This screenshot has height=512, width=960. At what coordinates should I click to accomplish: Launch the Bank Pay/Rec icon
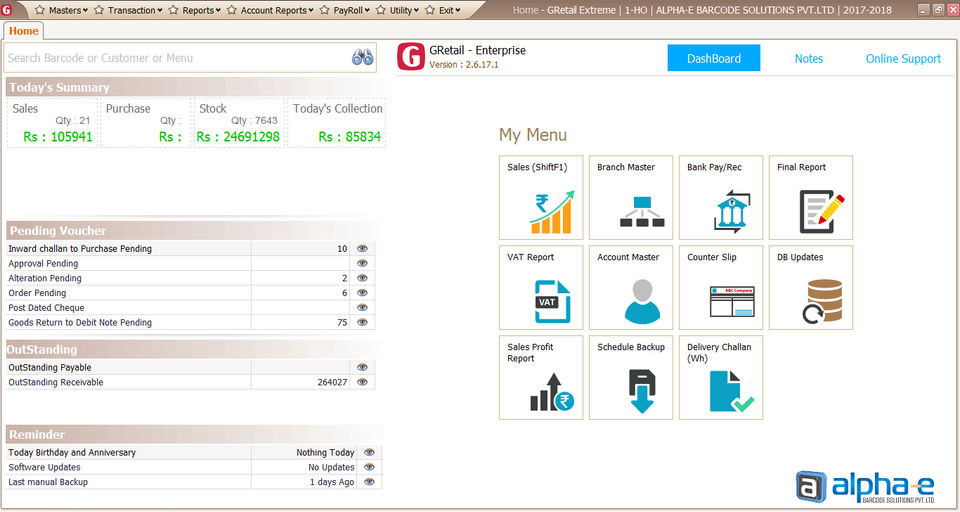732,212
